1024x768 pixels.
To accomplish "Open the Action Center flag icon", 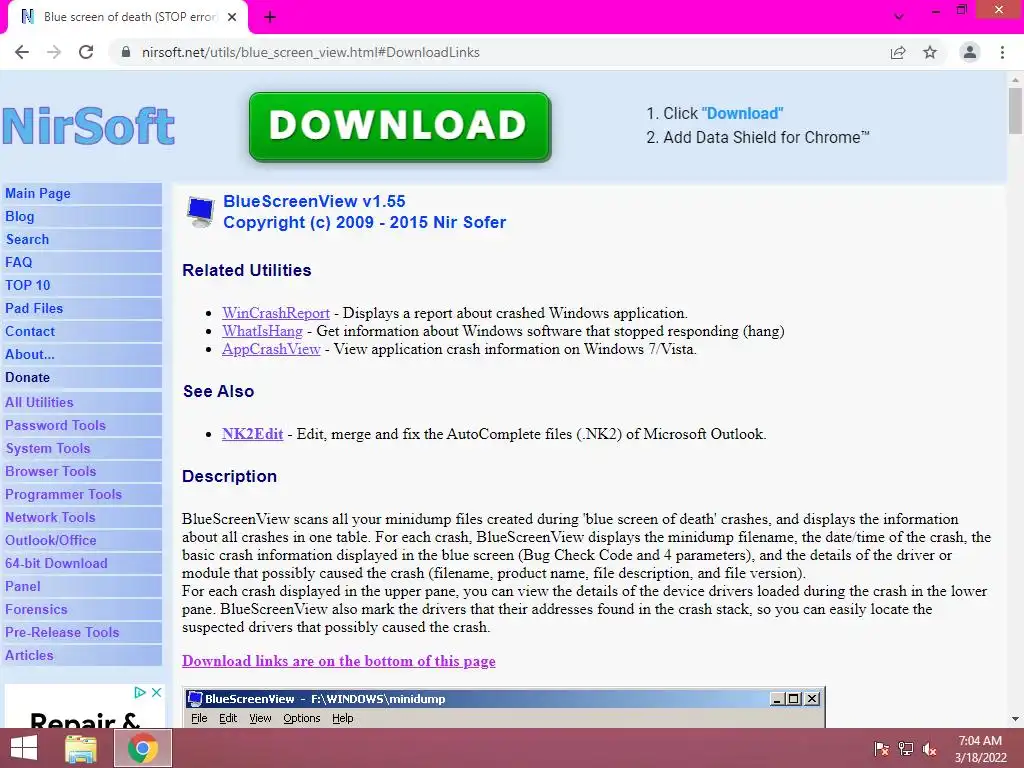I will pyautogui.click(x=881, y=748).
